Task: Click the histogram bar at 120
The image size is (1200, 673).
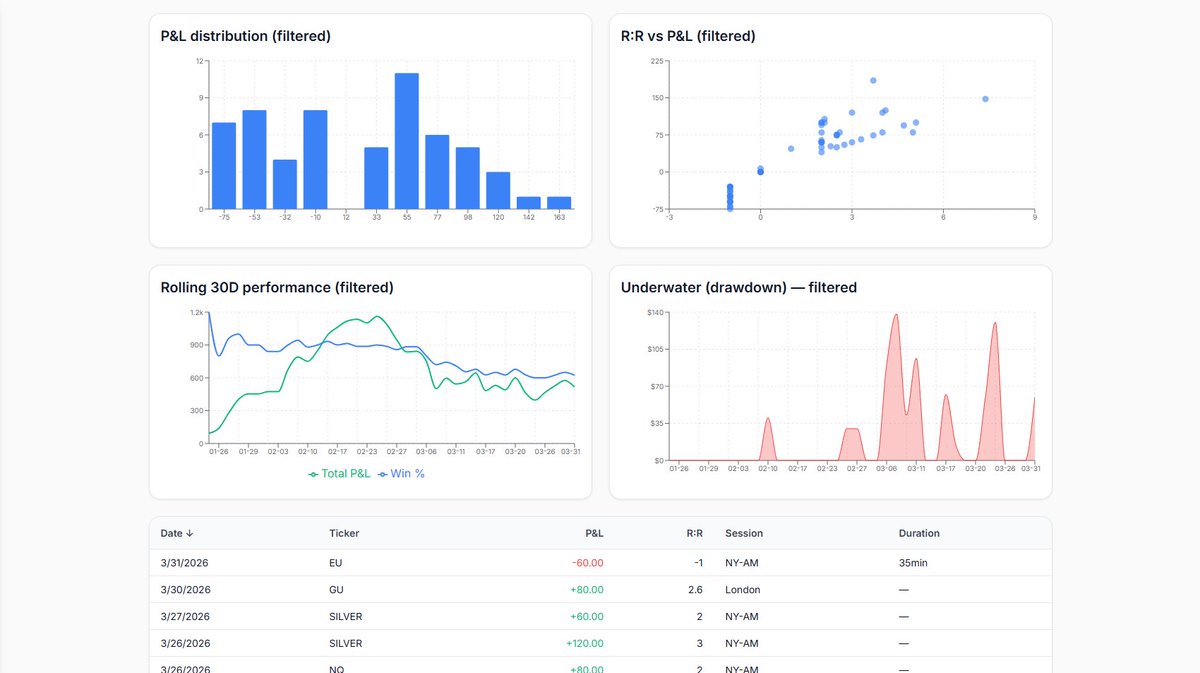Action: [498, 191]
